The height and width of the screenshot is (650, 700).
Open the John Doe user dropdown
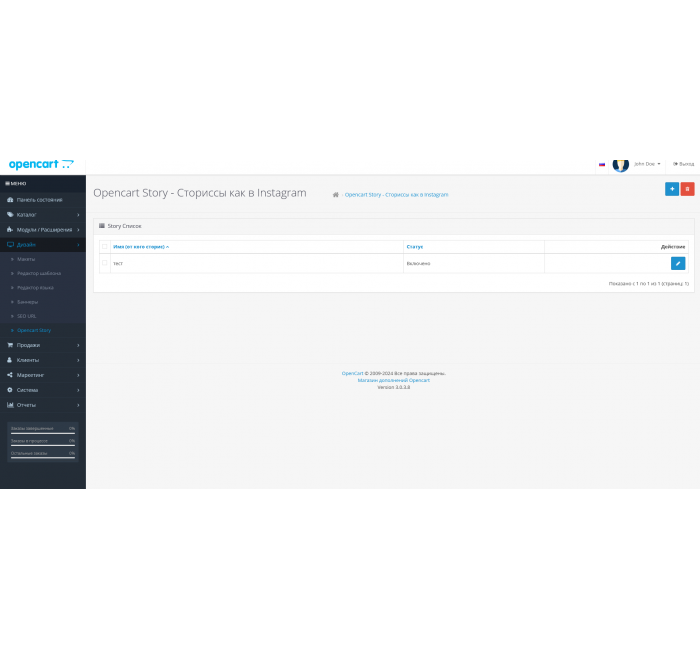point(647,164)
